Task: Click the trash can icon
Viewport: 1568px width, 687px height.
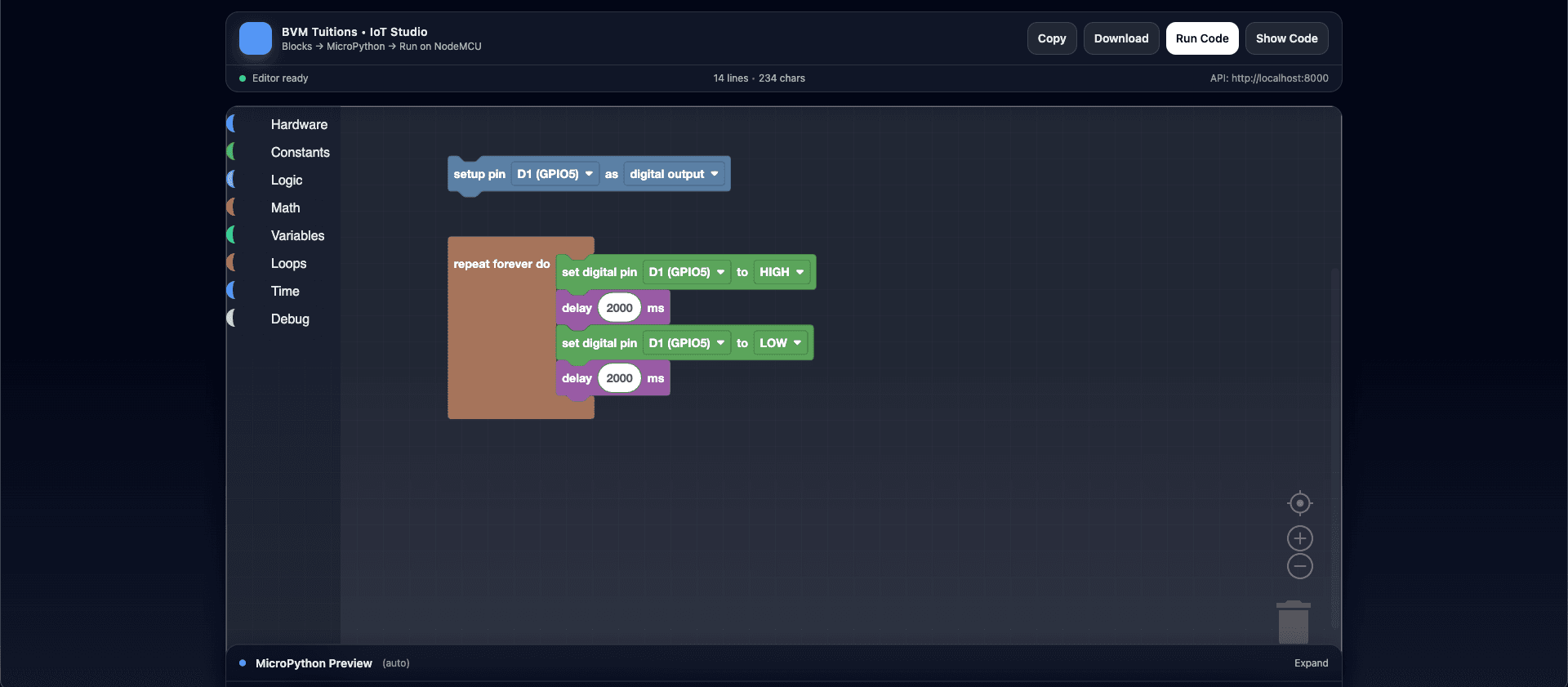Action: (1294, 622)
